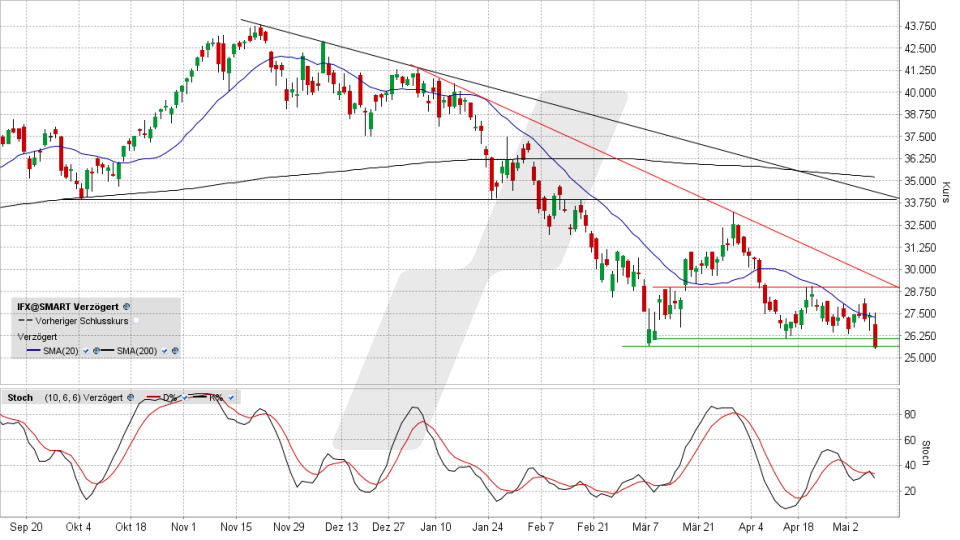Click the Okt 4 date label

[78, 527]
